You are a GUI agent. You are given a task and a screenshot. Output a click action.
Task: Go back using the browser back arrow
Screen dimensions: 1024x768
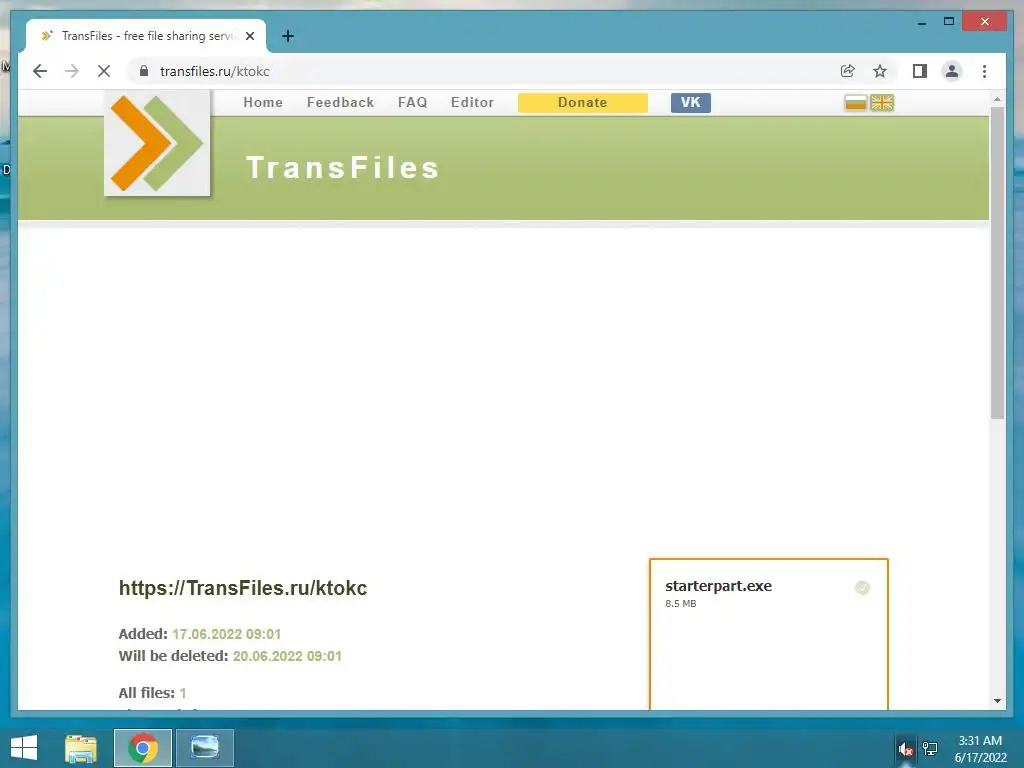[x=40, y=71]
